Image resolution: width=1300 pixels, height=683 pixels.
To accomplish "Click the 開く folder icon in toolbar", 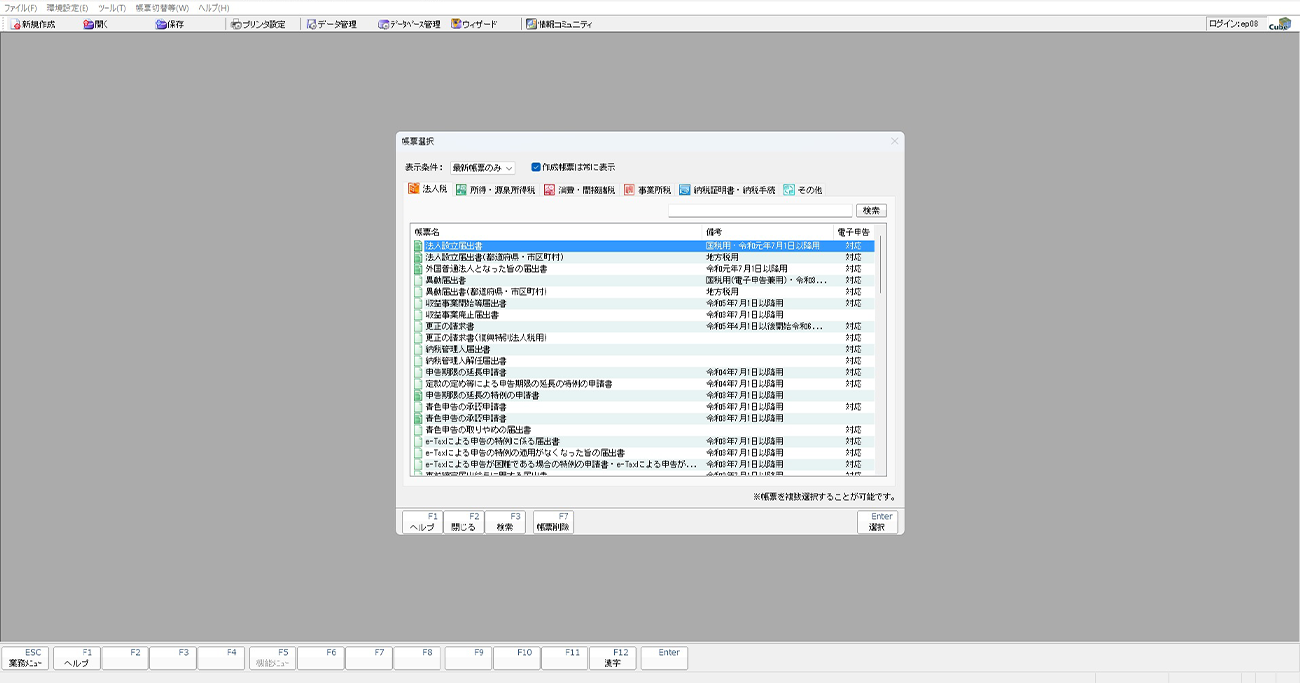I will pos(96,24).
